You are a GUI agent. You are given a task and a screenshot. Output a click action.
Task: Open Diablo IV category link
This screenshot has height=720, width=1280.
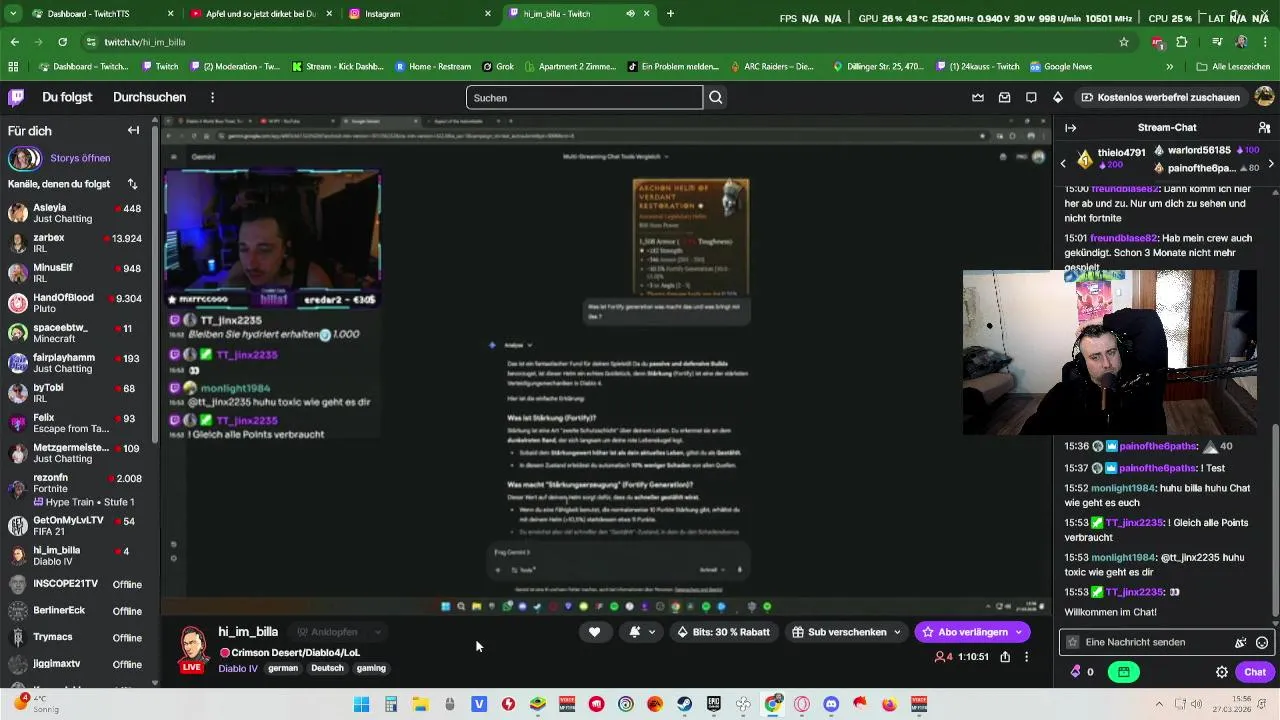pos(238,668)
